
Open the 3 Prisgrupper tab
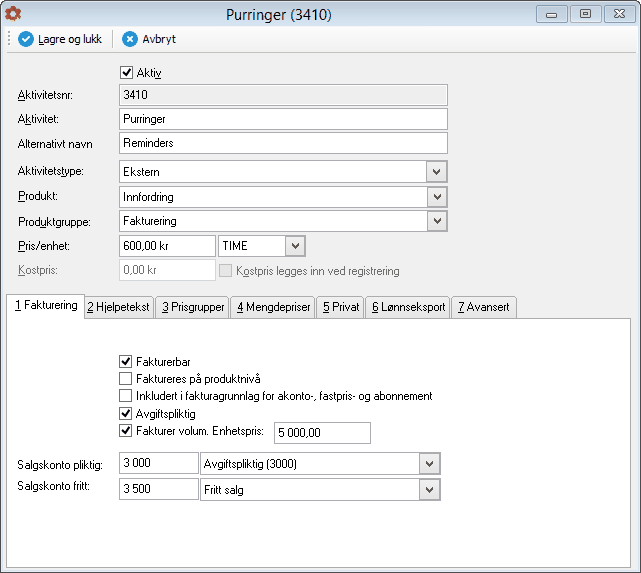pos(193,307)
